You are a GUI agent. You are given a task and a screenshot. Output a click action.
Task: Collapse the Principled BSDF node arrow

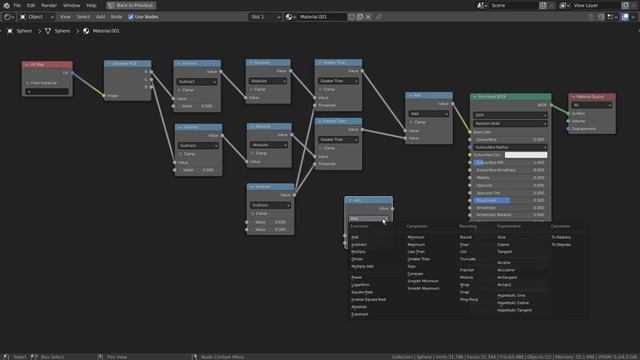tap(475, 97)
